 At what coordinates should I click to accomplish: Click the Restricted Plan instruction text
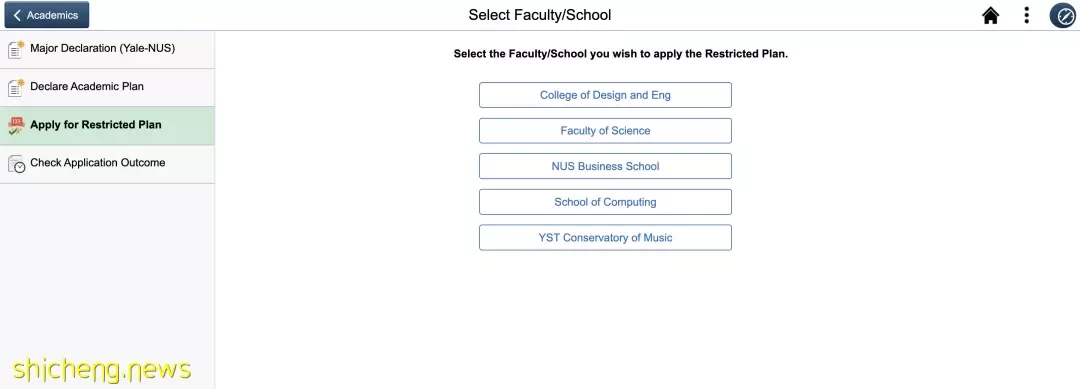click(x=621, y=54)
